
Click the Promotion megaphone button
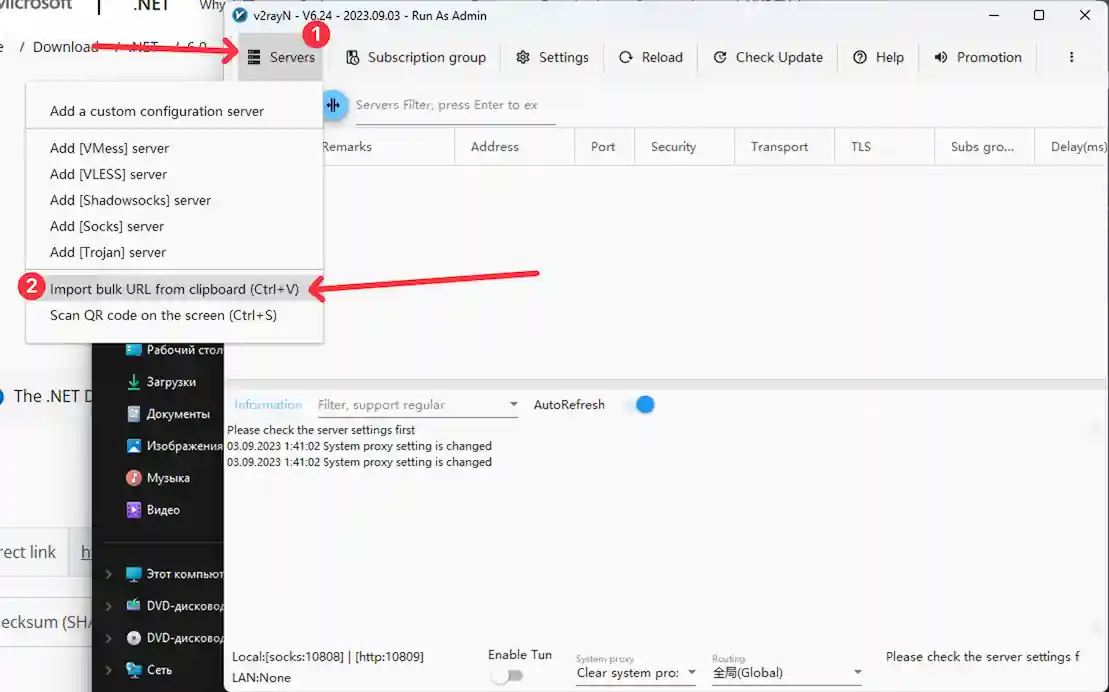977,58
